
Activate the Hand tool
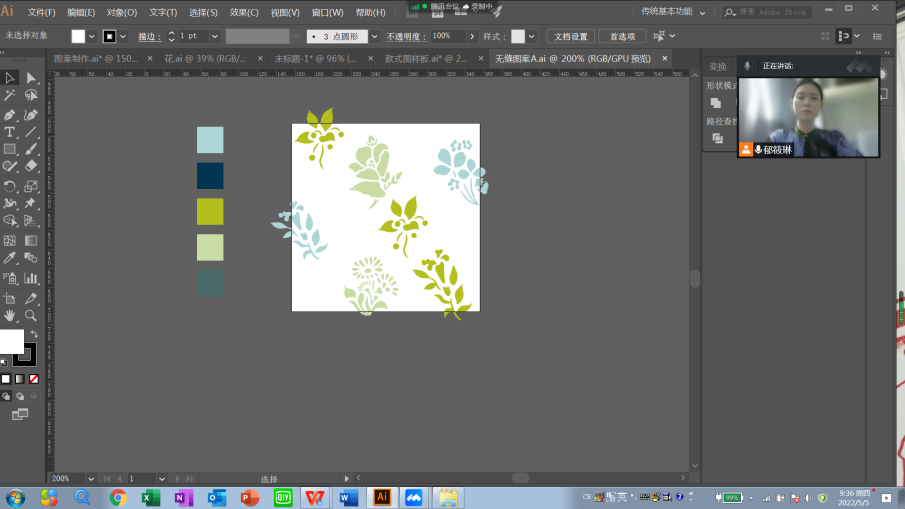click(10, 315)
